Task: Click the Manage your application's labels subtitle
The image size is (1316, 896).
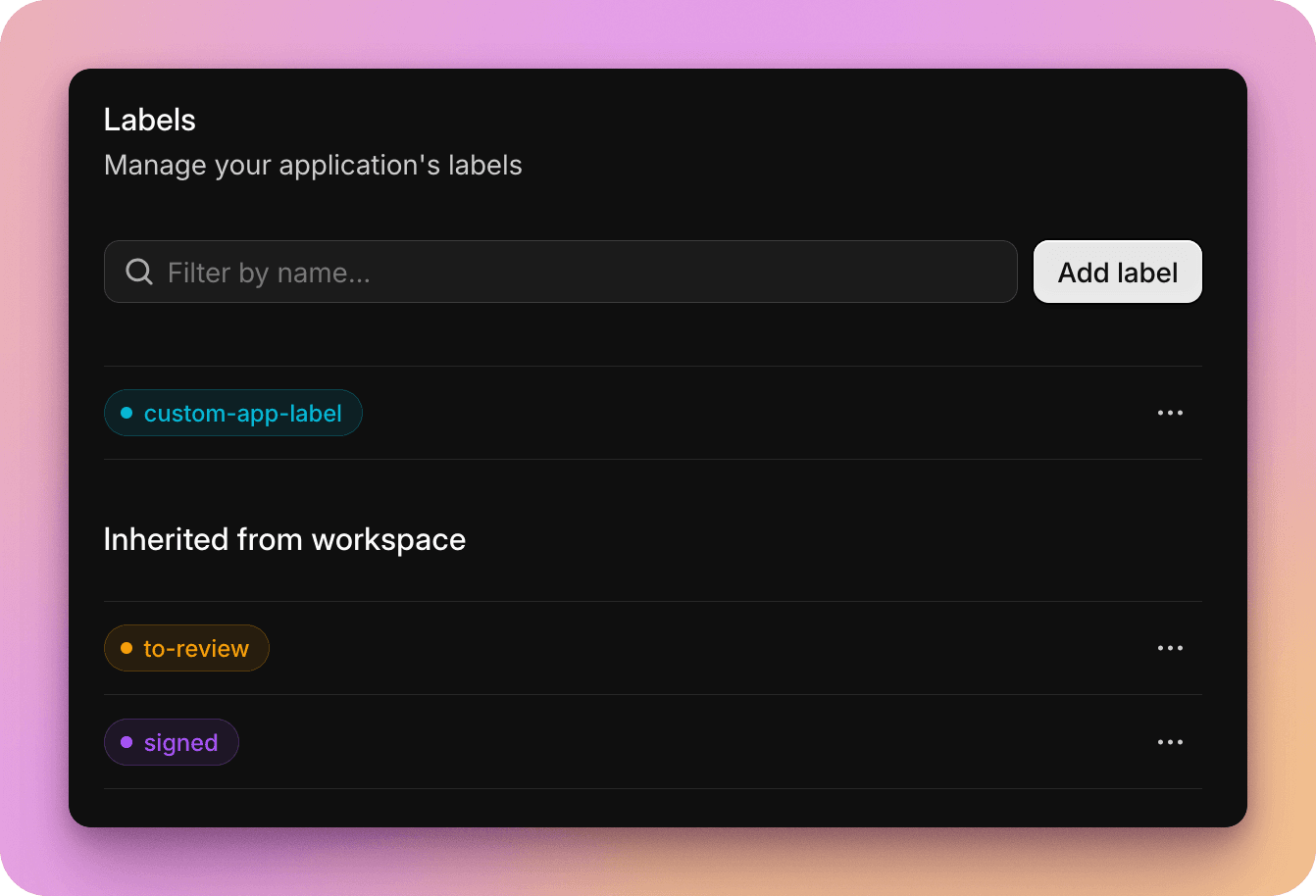Action: (x=313, y=165)
